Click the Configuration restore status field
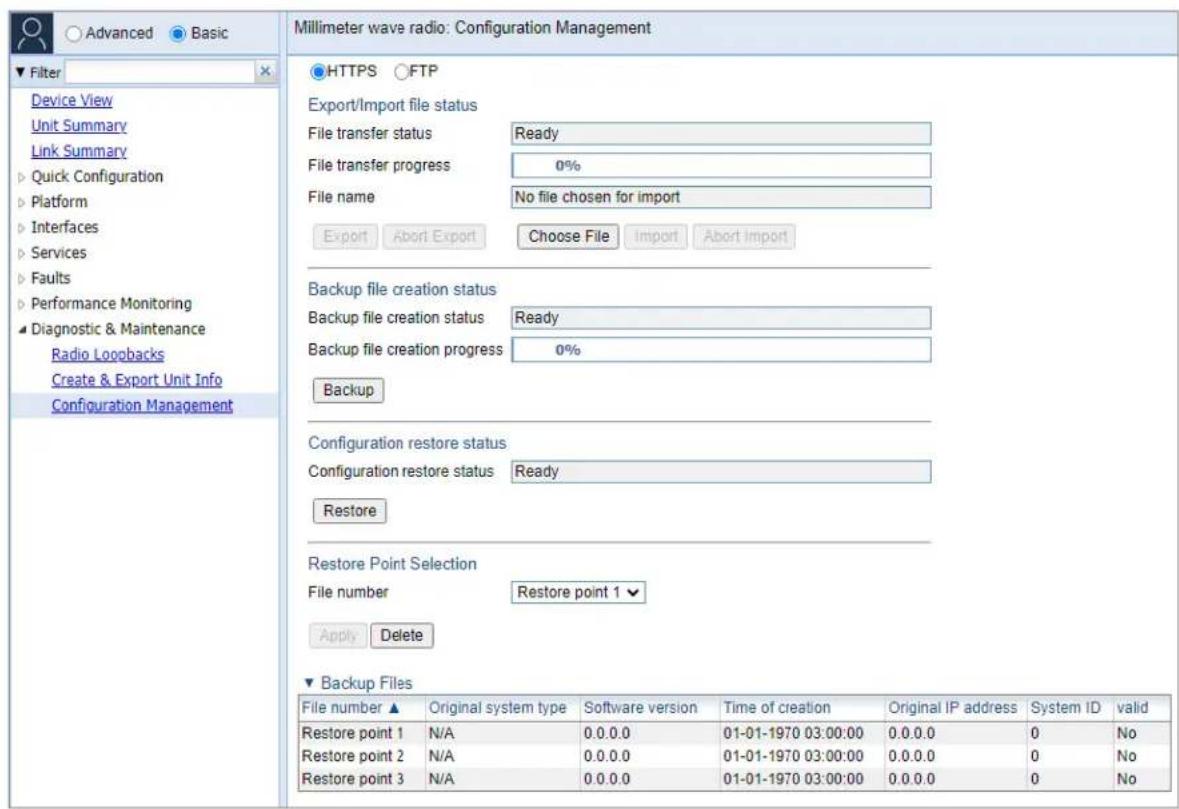1179x809 pixels. pos(721,472)
